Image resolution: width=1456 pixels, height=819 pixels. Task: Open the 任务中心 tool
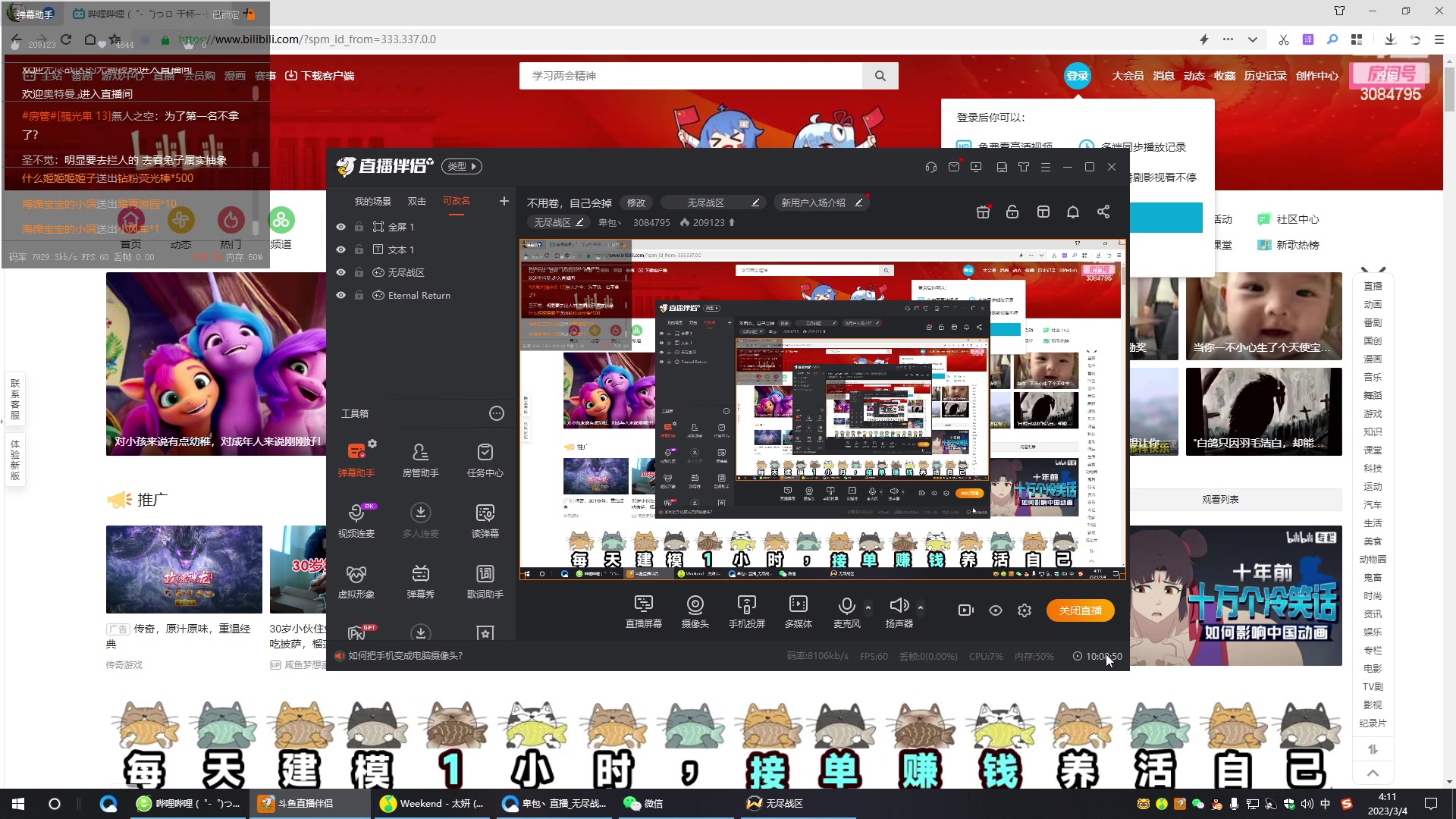click(485, 459)
